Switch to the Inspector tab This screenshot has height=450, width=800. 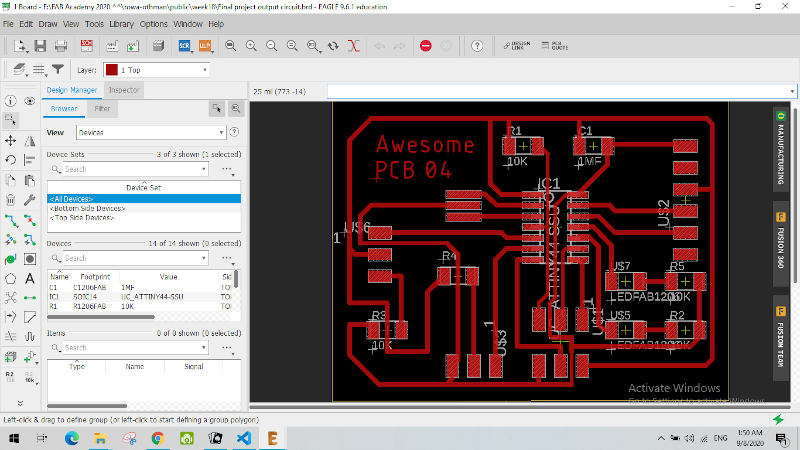pyautogui.click(x=123, y=90)
